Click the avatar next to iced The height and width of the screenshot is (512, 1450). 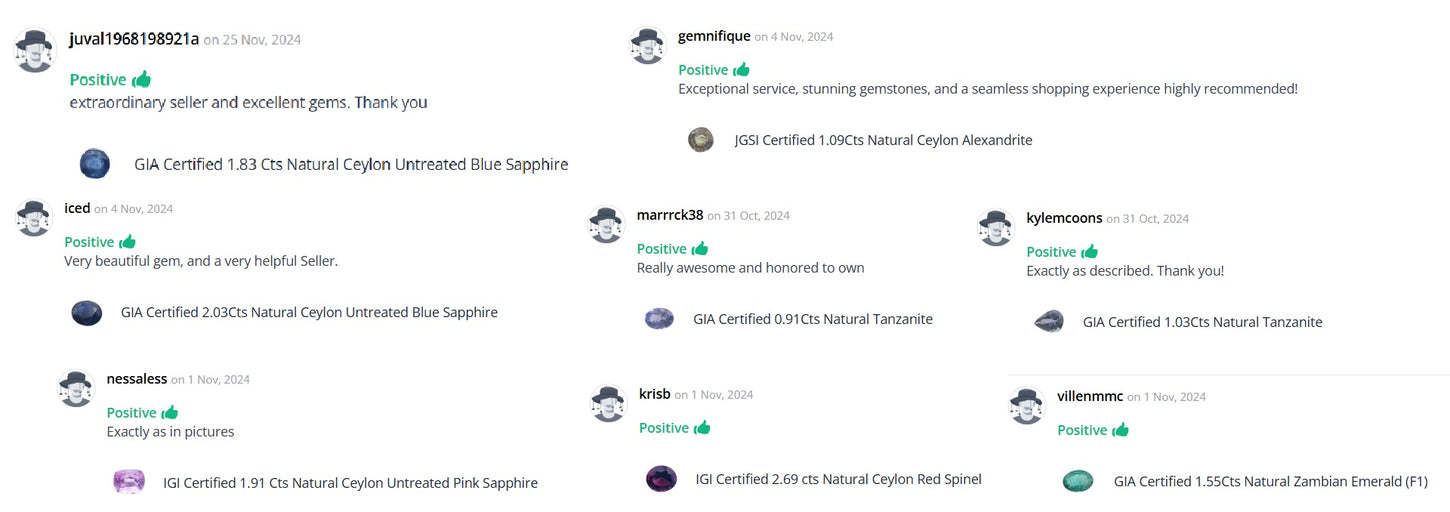[34, 217]
